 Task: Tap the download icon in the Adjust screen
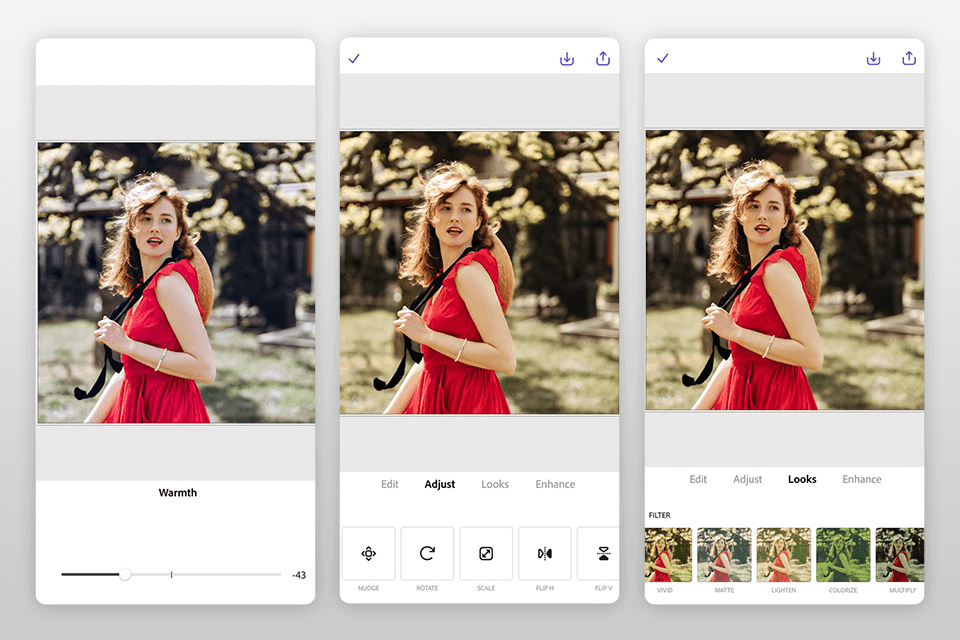[x=567, y=59]
